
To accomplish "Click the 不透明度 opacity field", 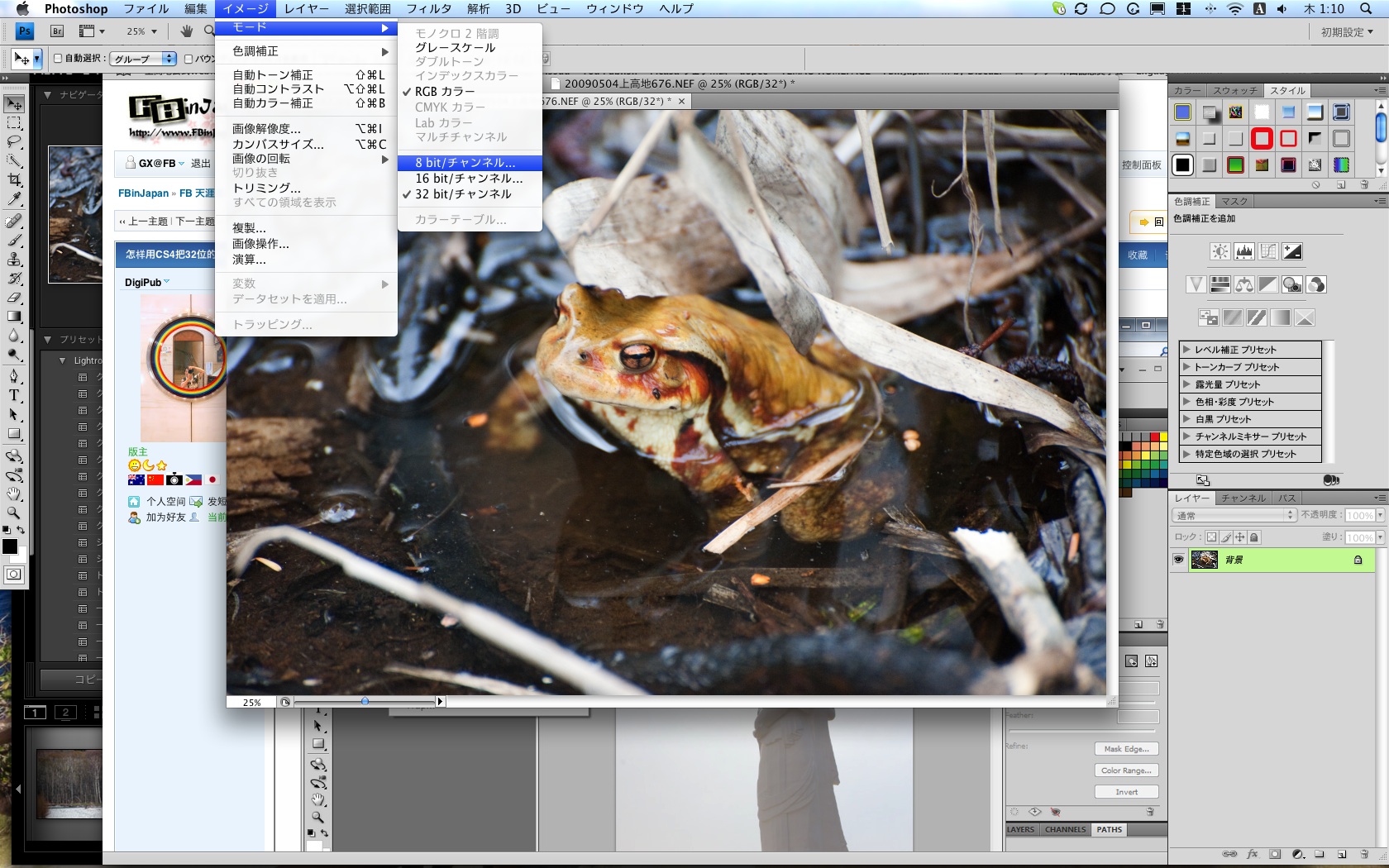I will [x=1359, y=515].
